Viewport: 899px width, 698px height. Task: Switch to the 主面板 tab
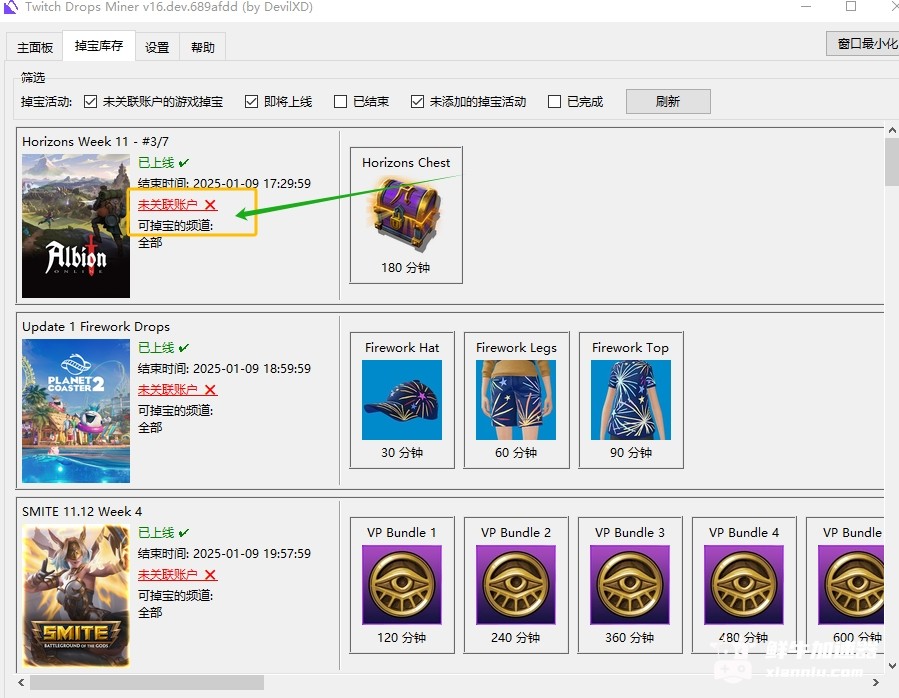pos(35,47)
